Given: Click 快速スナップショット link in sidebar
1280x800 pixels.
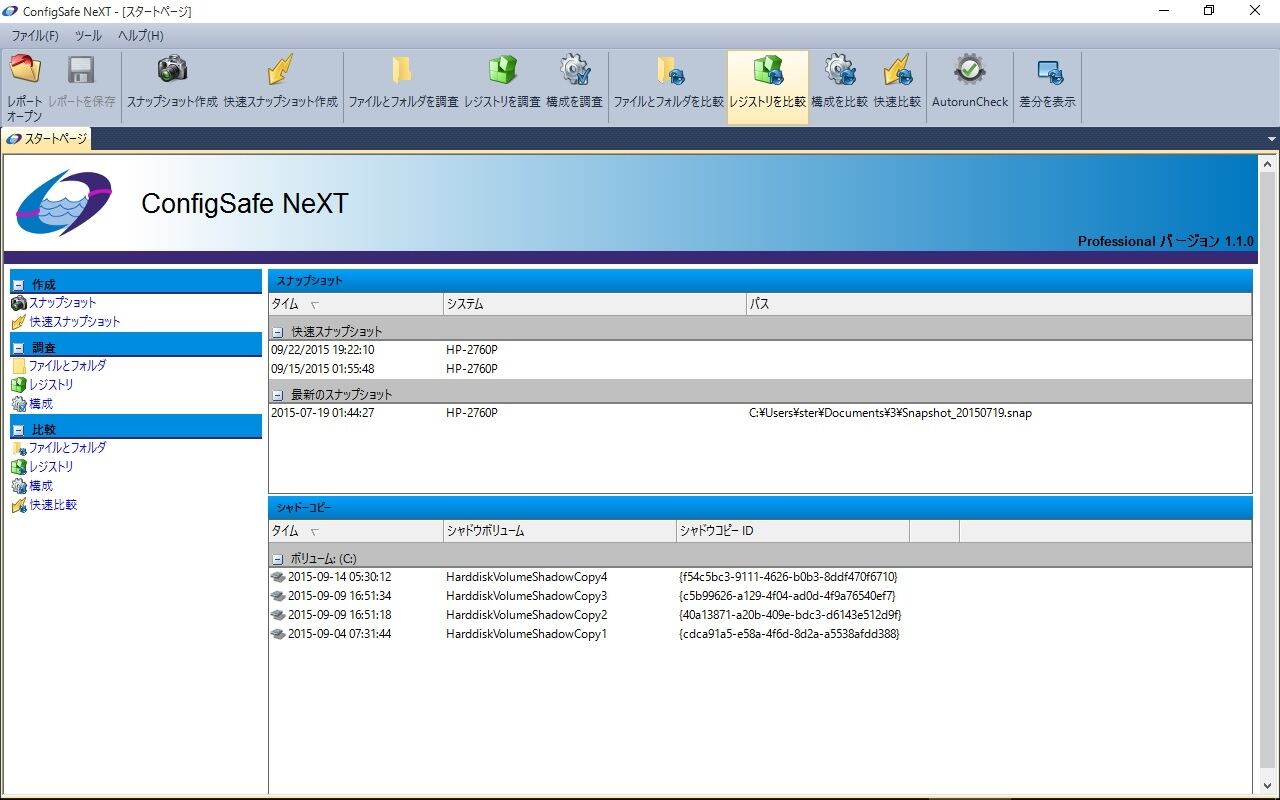Looking at the screenshot, I should (x=74, y=322).
